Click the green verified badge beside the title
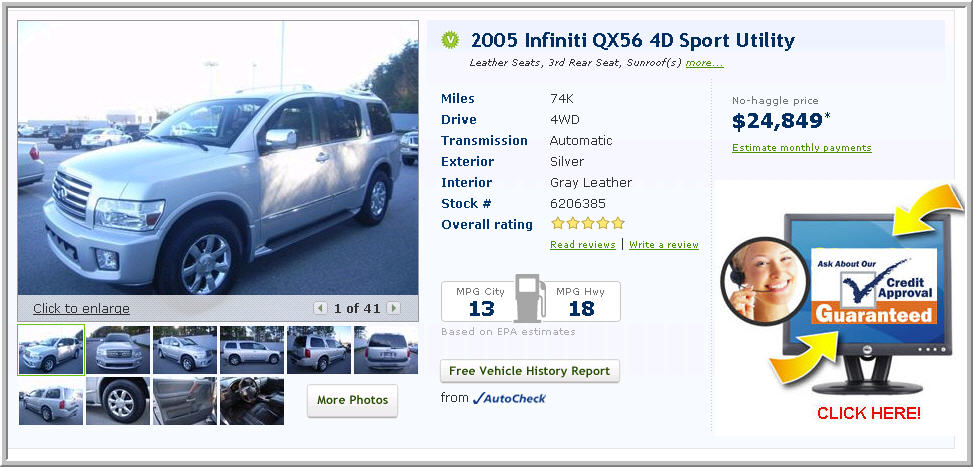The height and width of the screenshot is (467, 973). point(450,40)
